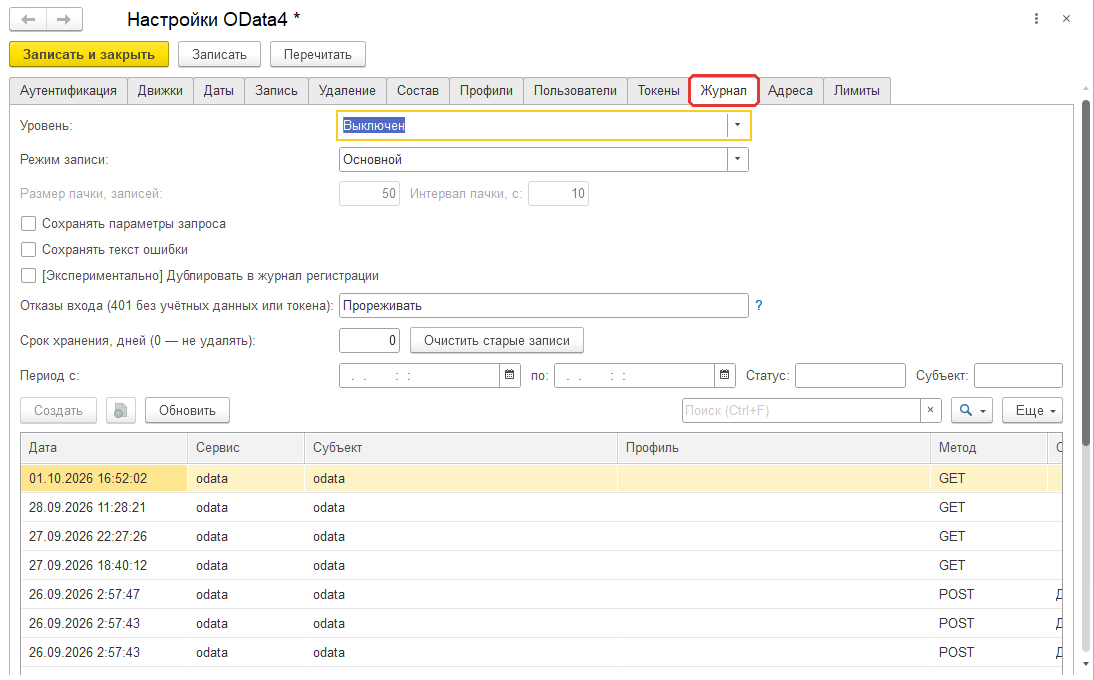Clear the search field with the X icon
This screenshot has height=680, width=1094.
point(930,411)
